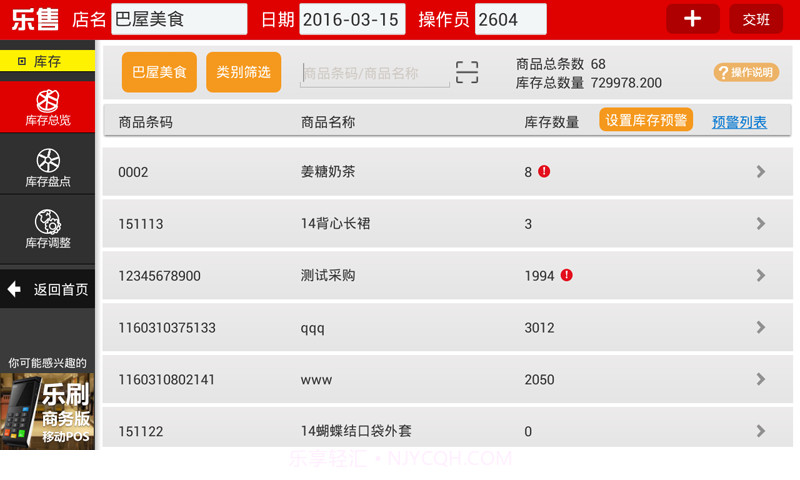Screen dimensions: 800x480
Task: Click 设置库存预警 button
Action: [646, 120]
